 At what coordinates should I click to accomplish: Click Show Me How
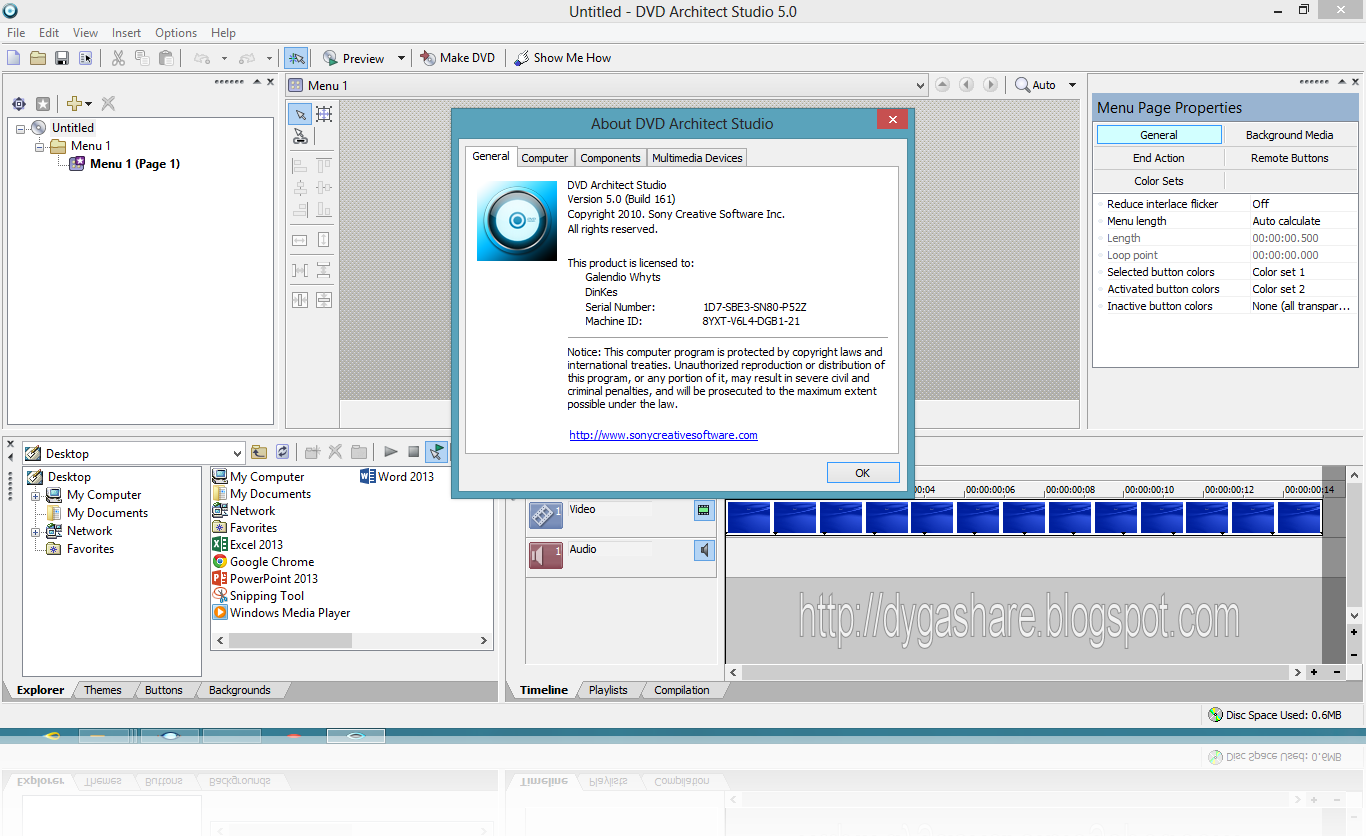coord(562,58)
